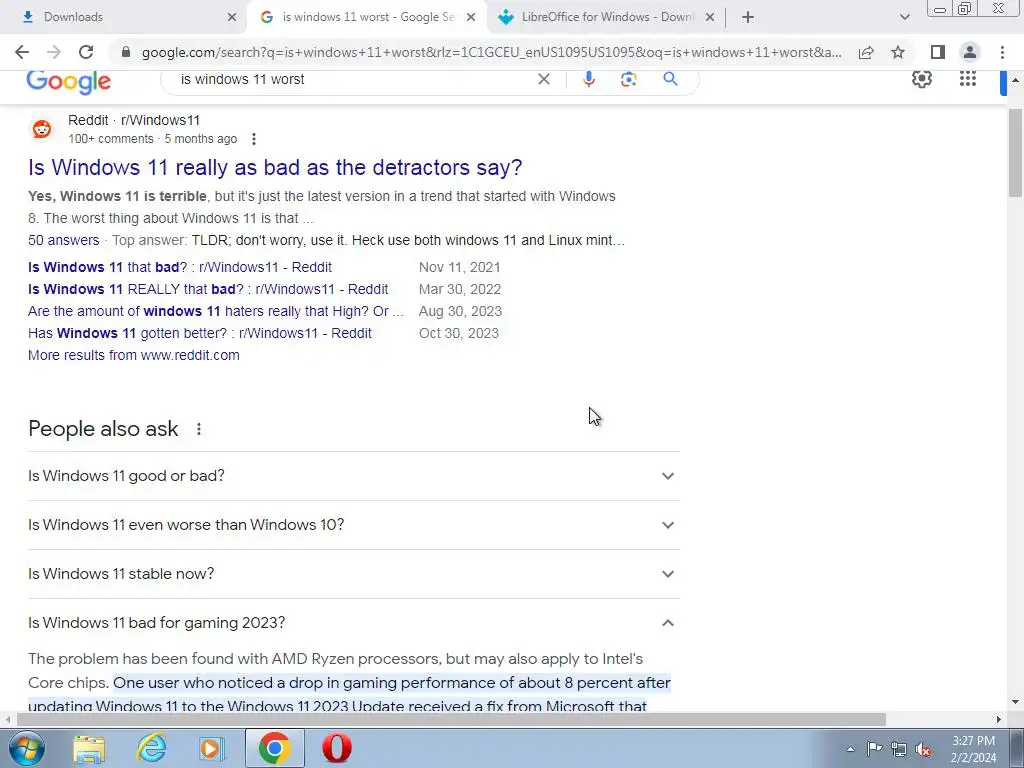Open Opera browser from taskbar
Viewport: 1024px width, 768px height.
click(x=336, y=748)
